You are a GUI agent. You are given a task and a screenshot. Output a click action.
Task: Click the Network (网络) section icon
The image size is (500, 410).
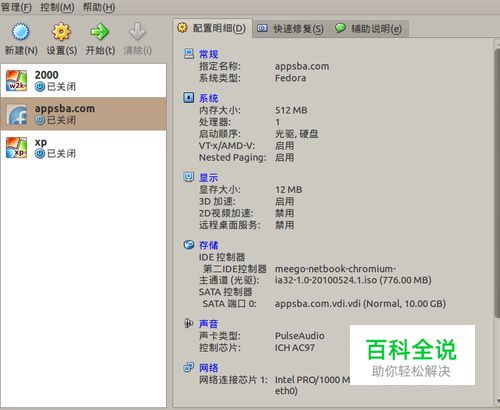[189, 367]
